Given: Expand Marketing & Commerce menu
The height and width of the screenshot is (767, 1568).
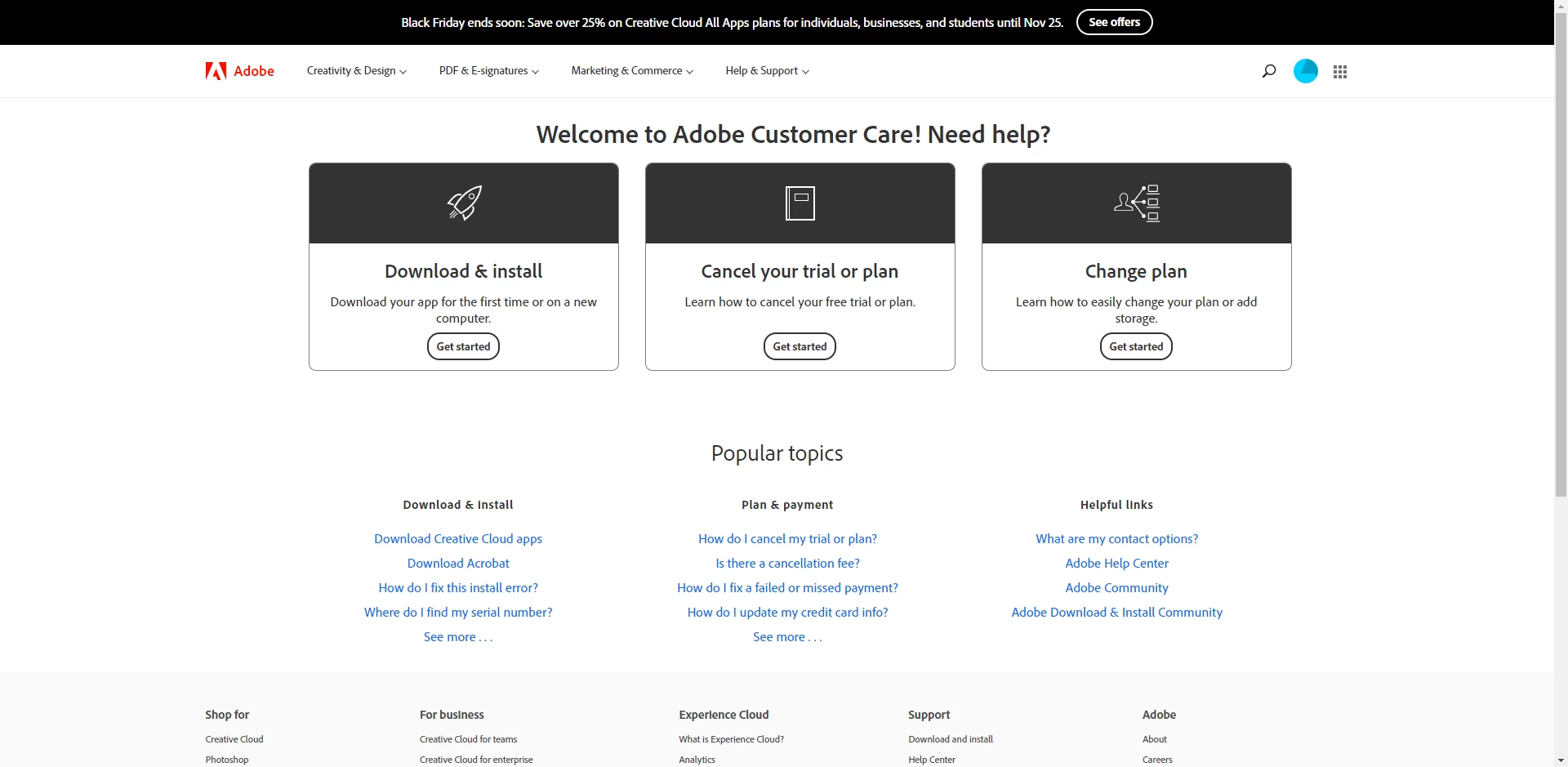Looking at the screenshot, I should [632, 71].
